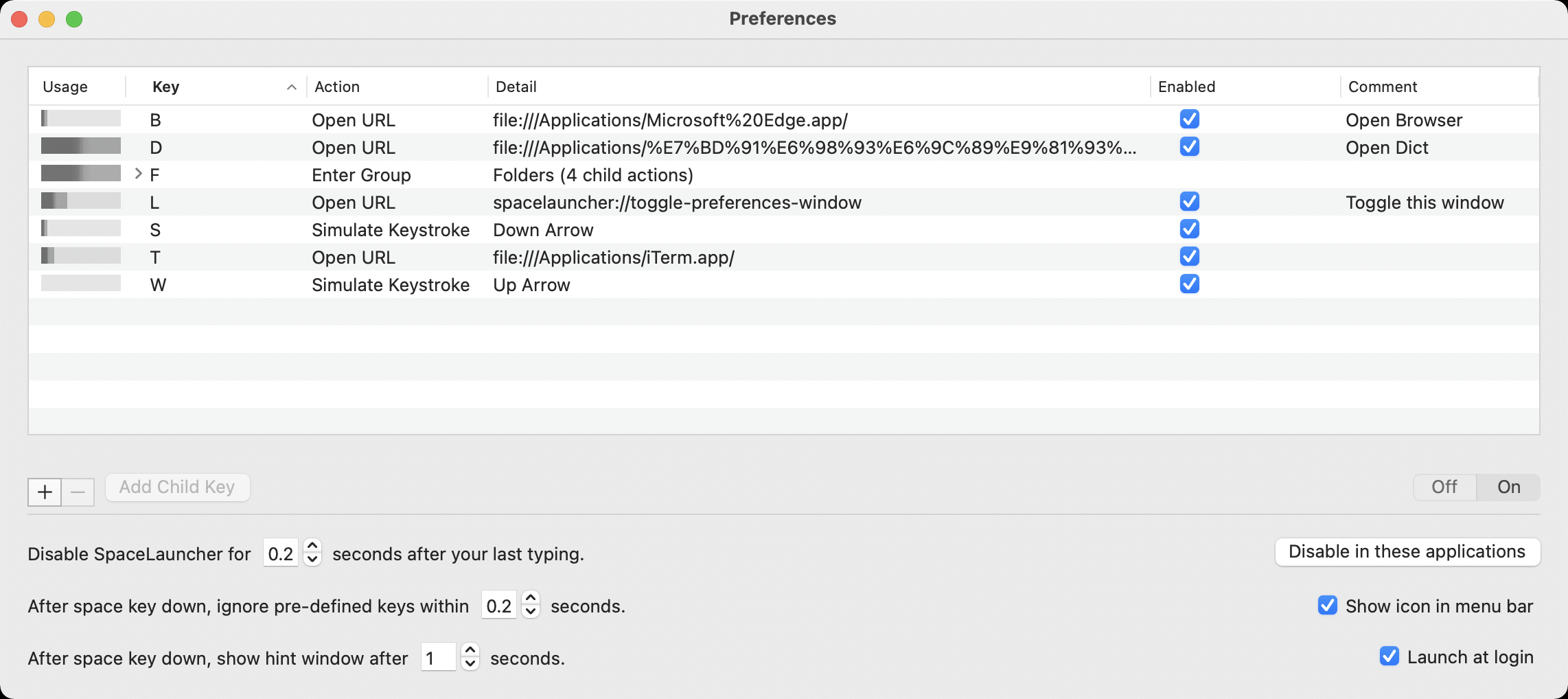Image resolution: width=1568 pixels, height=699 pixels.
Task: Toggle Launch at login checkbox
Action: [x=1390, y=656]
